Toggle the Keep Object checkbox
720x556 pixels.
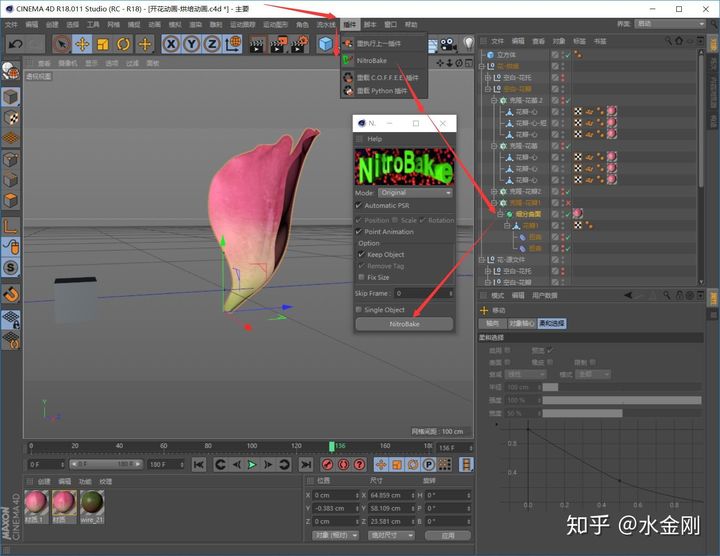pyautogui.click(x=361, y=254)
